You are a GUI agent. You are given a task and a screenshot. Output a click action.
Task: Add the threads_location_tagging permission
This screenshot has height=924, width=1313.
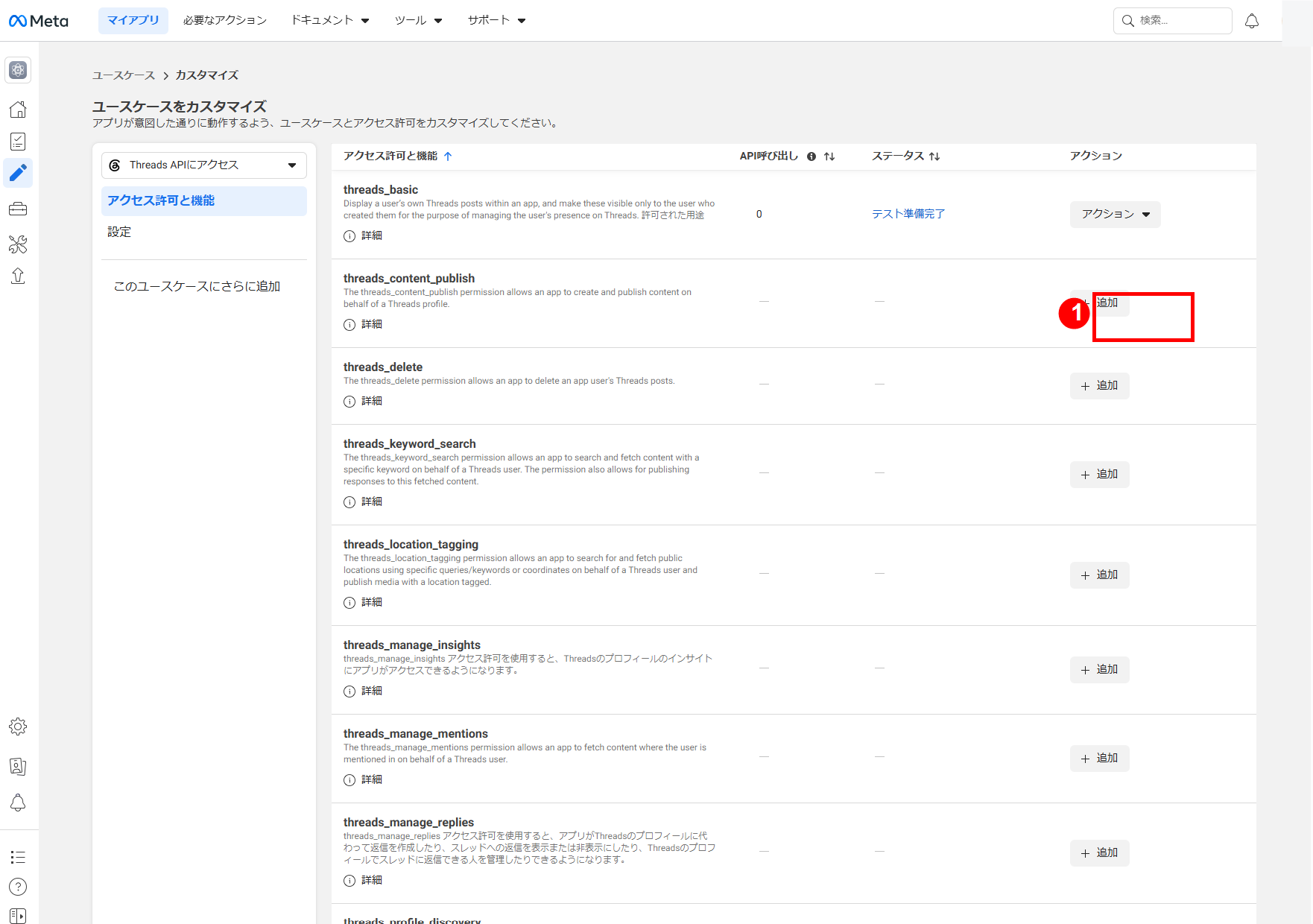pyautogui.click(x=1099, y=575)
